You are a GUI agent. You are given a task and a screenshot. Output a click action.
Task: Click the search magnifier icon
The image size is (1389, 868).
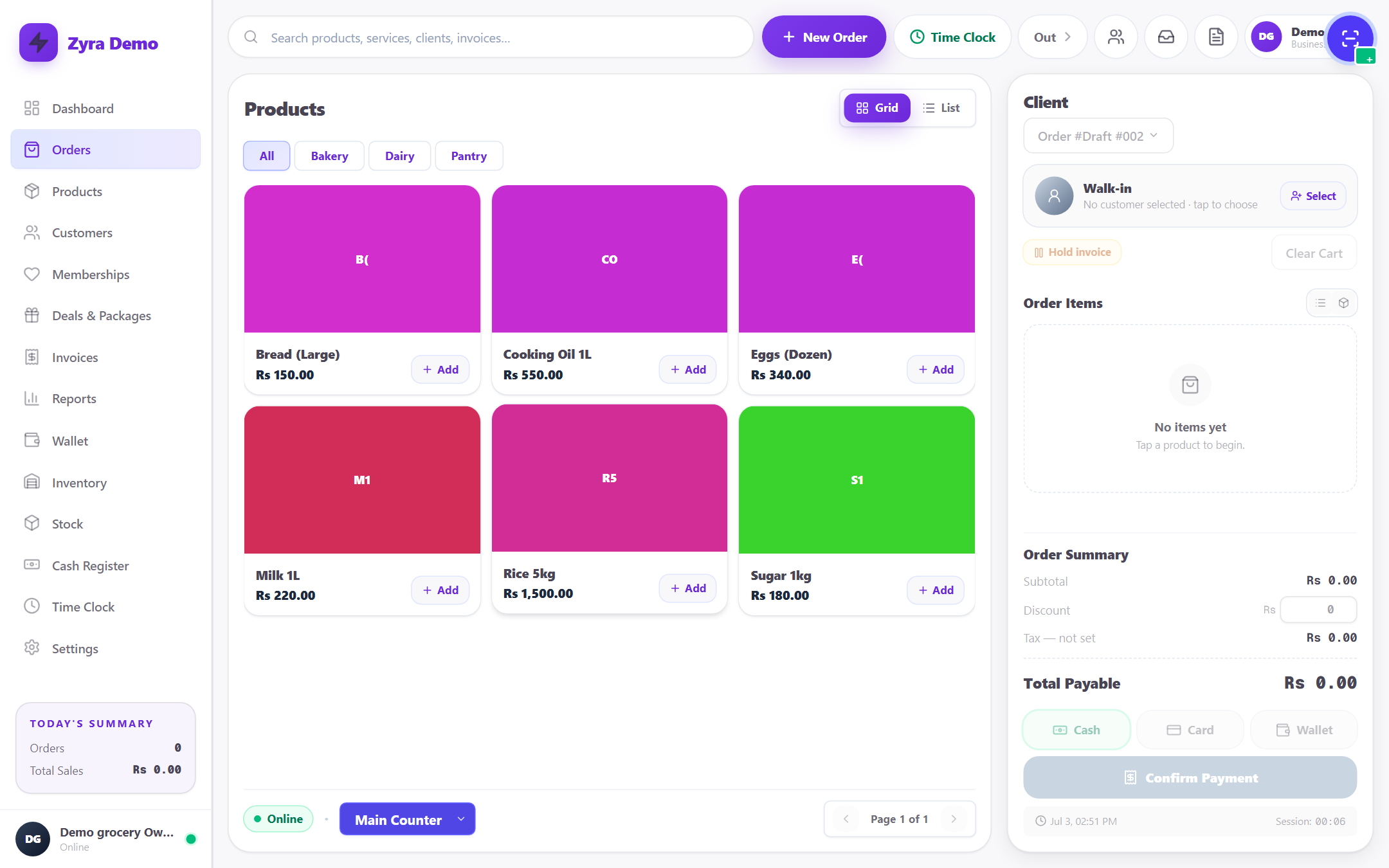tap(251, 37)
